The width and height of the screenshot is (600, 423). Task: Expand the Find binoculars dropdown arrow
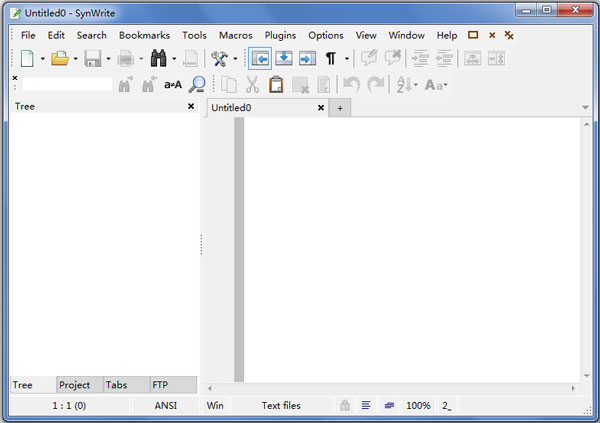click(174, 59)
